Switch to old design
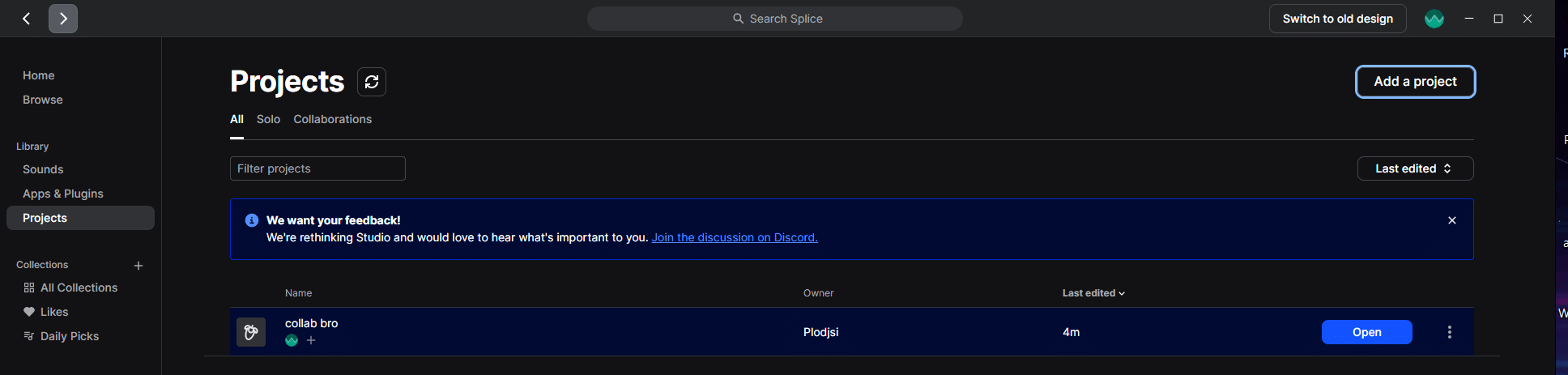This screenshot has width=1568, height=375. pyautogui.click(x=1338, y=19)
